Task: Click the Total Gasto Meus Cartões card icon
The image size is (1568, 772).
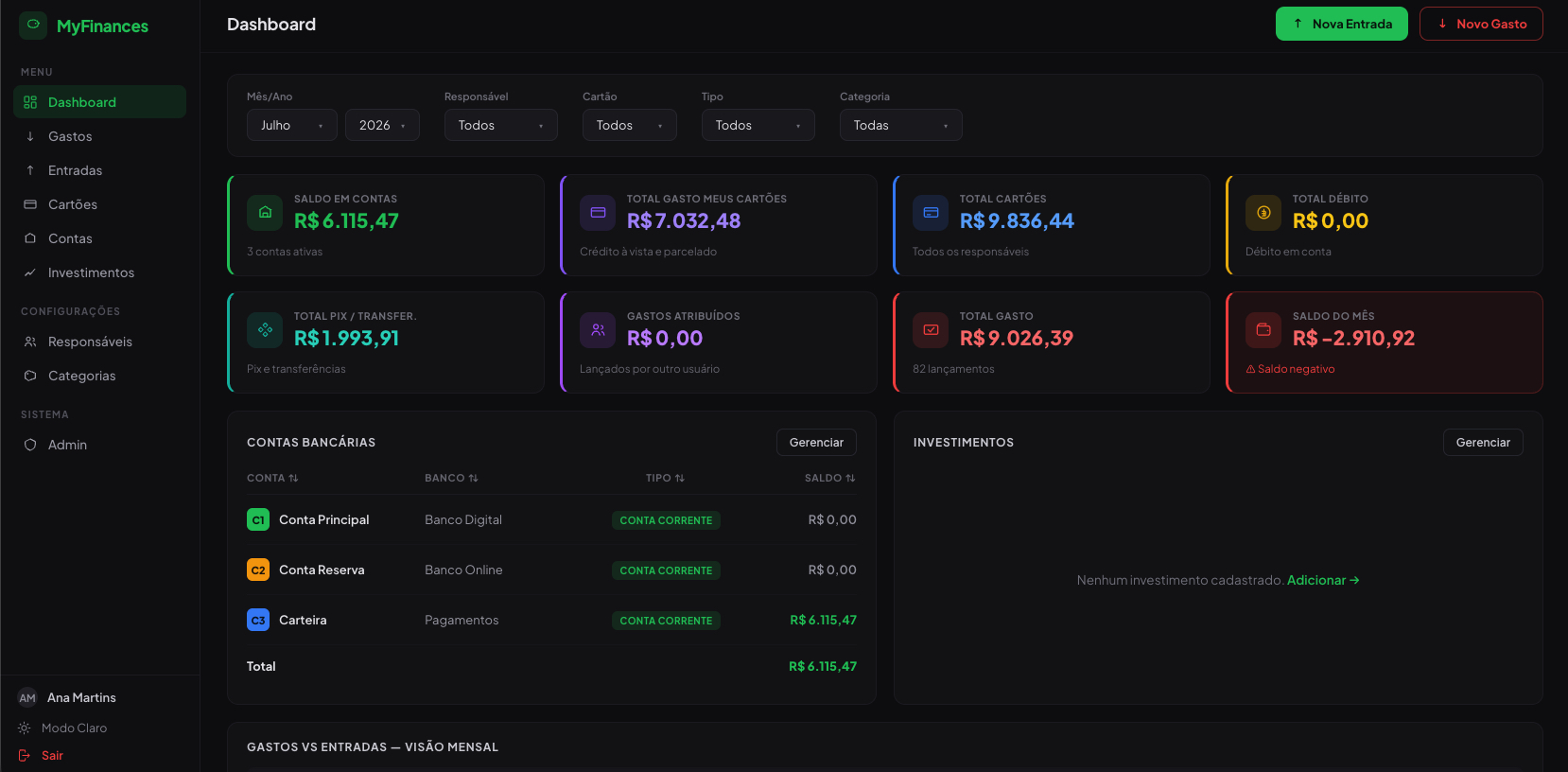Action: [x=598, y=213]
